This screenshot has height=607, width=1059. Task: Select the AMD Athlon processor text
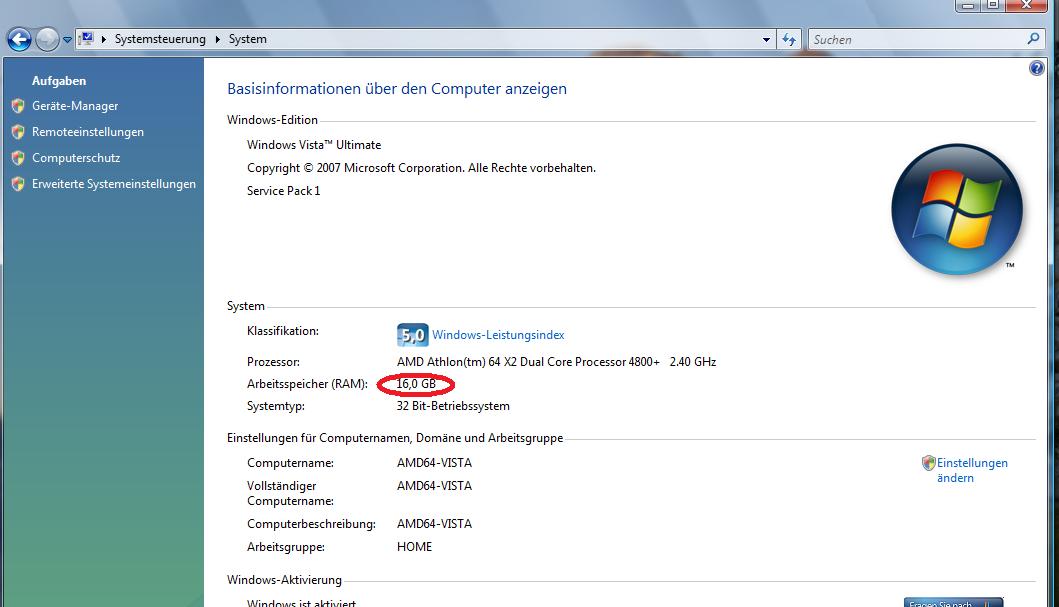557,362
